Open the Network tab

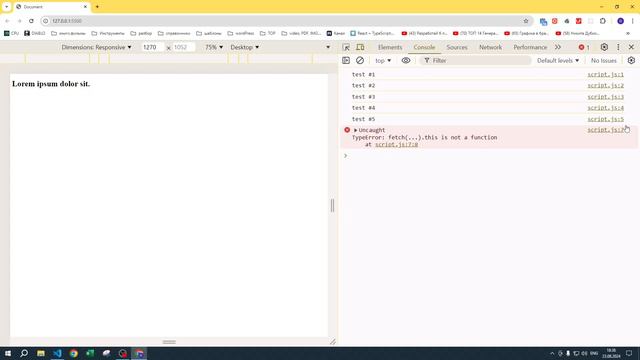490,47
